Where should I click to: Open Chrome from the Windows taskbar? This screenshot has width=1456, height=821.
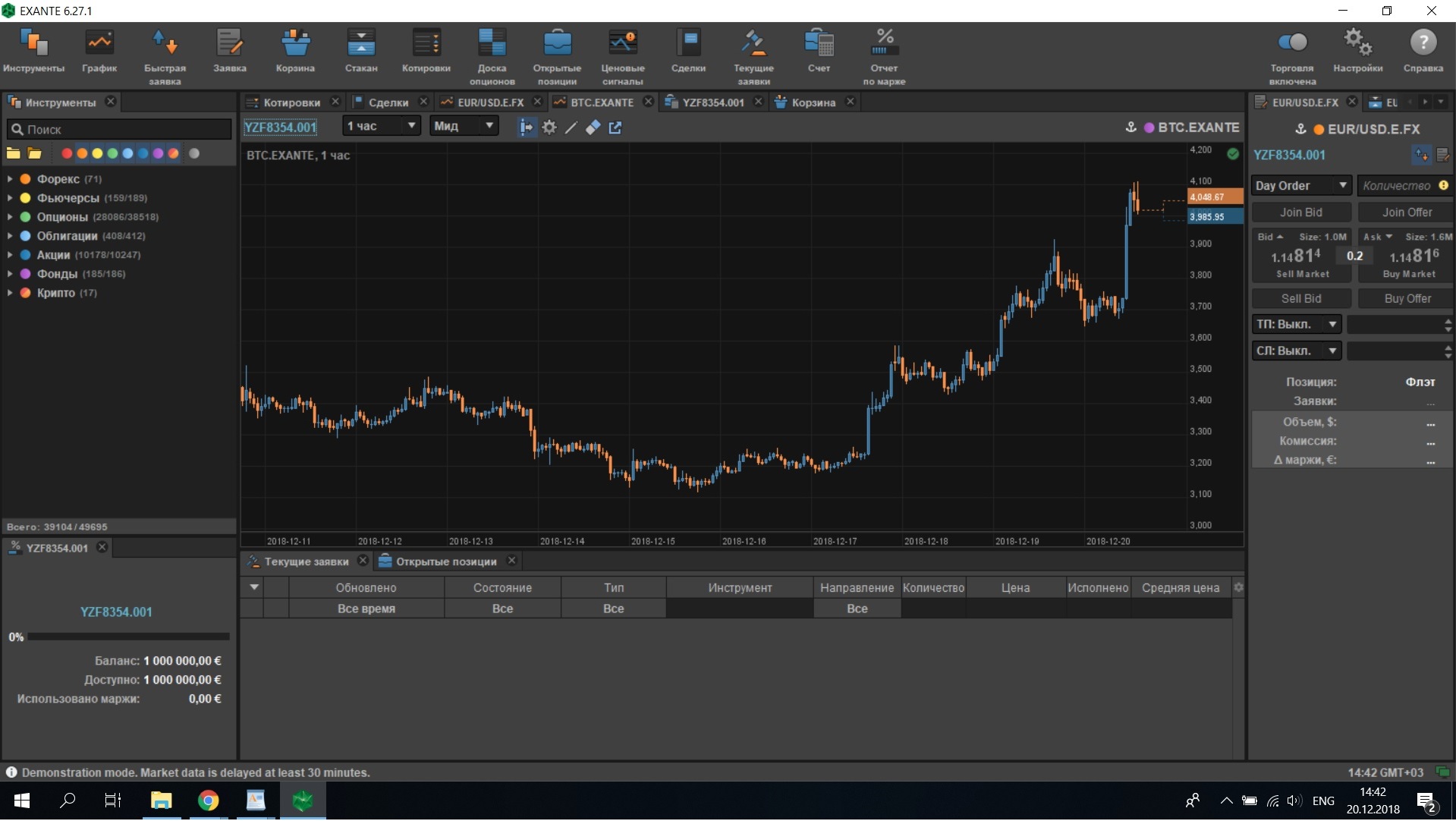(209, 801)
